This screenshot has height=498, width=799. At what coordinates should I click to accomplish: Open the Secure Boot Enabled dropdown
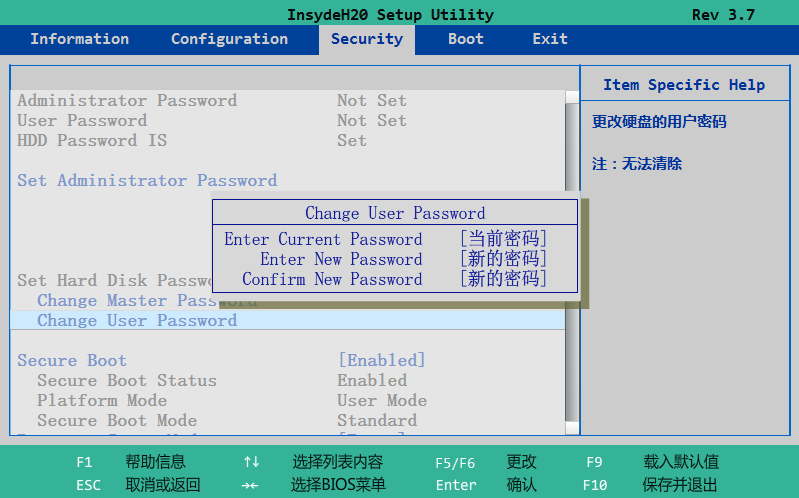click(x=381, y=361)
